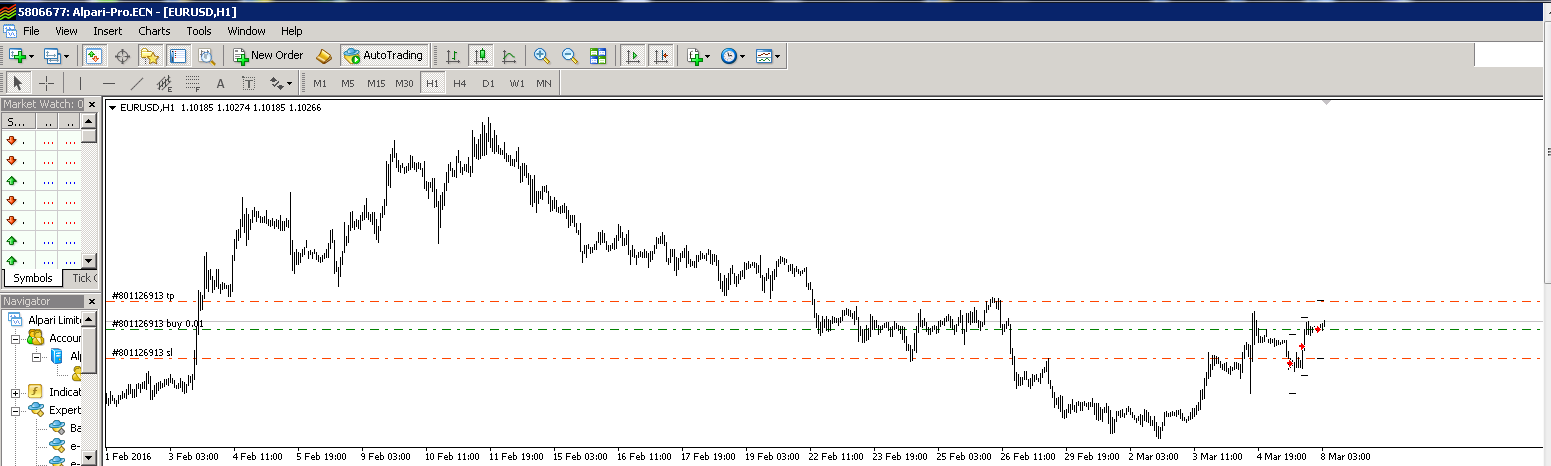Select the text label tool
1551x466 pixels.
[248, 83]
